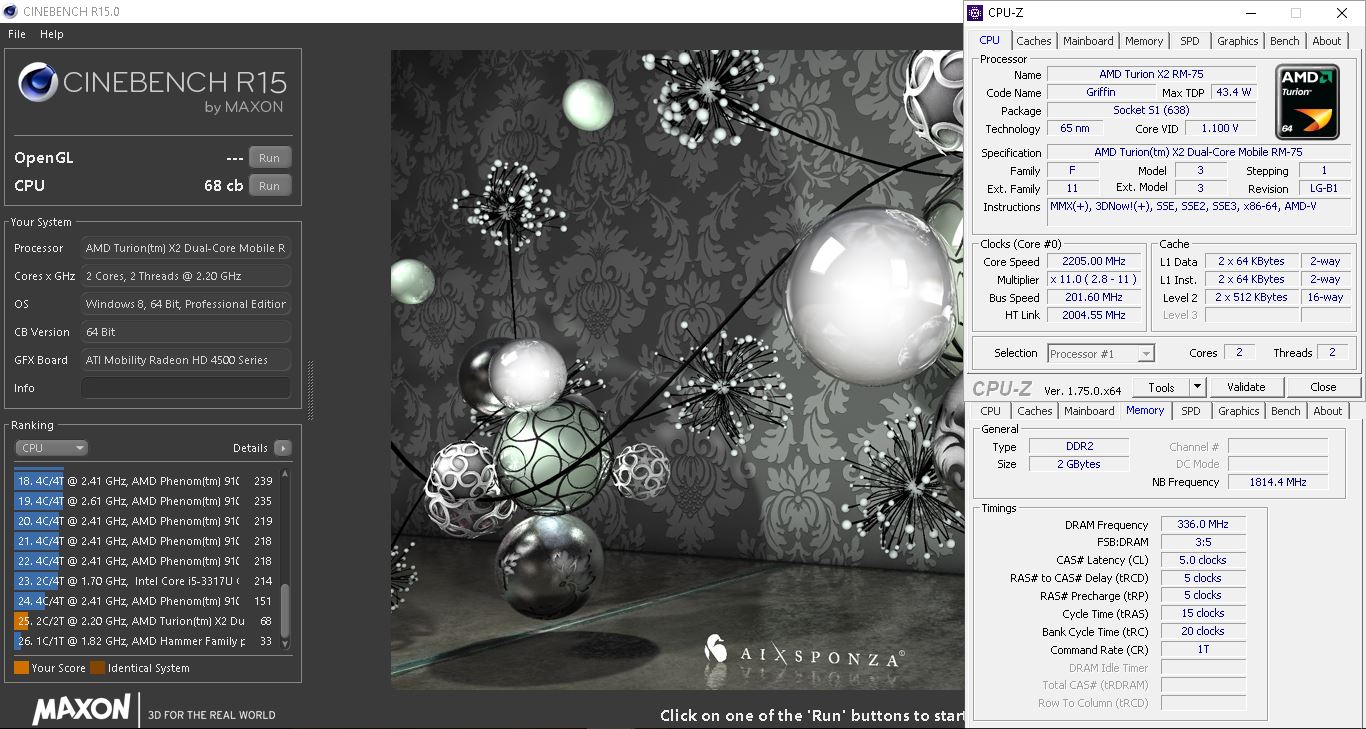Open SPD tab in upper CPU-Z
This screenshot has width=1366, height=729.
click(x=1190, y=41)
